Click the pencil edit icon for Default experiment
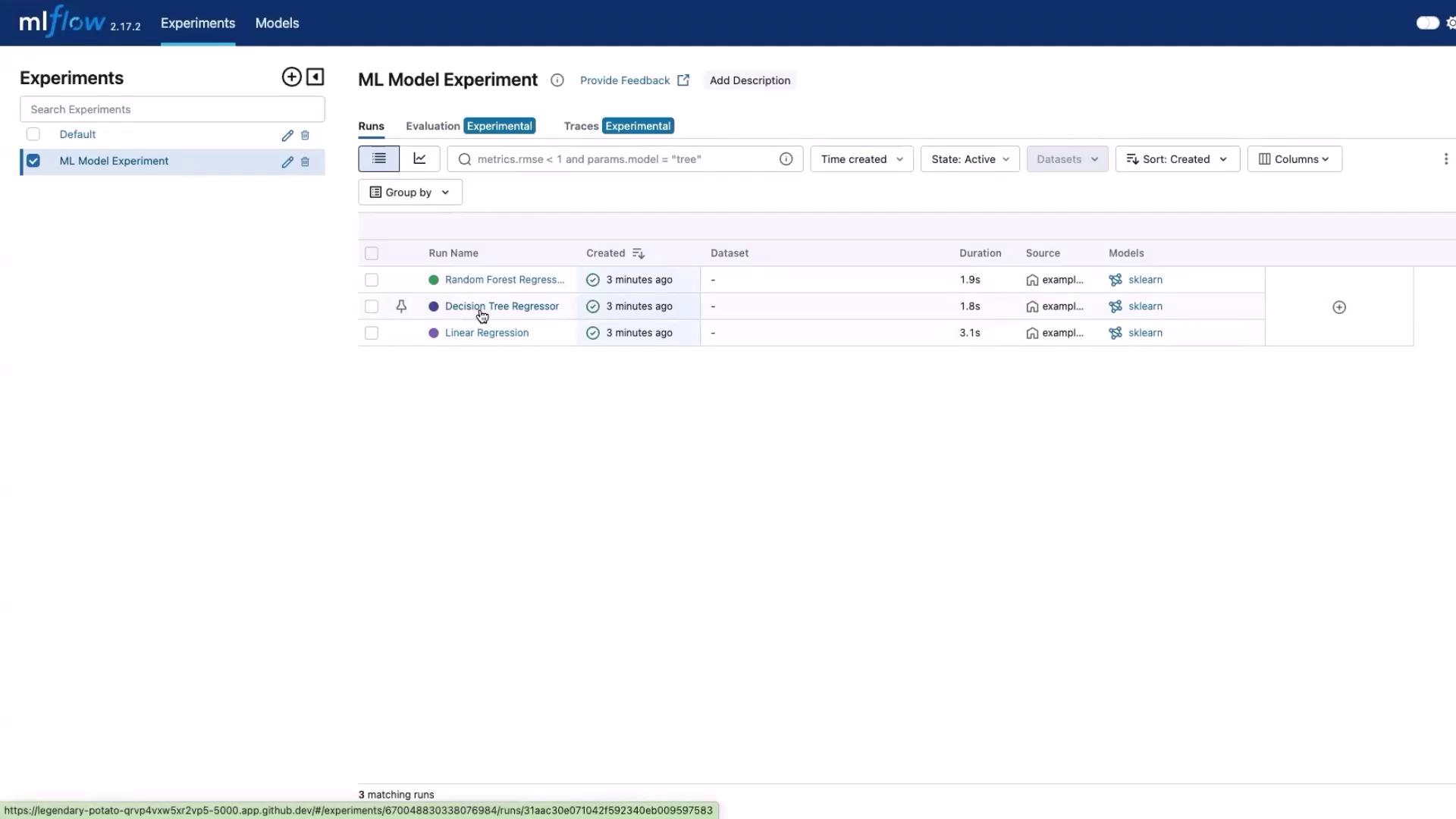 pyautogui.click(x=287, y=136)
